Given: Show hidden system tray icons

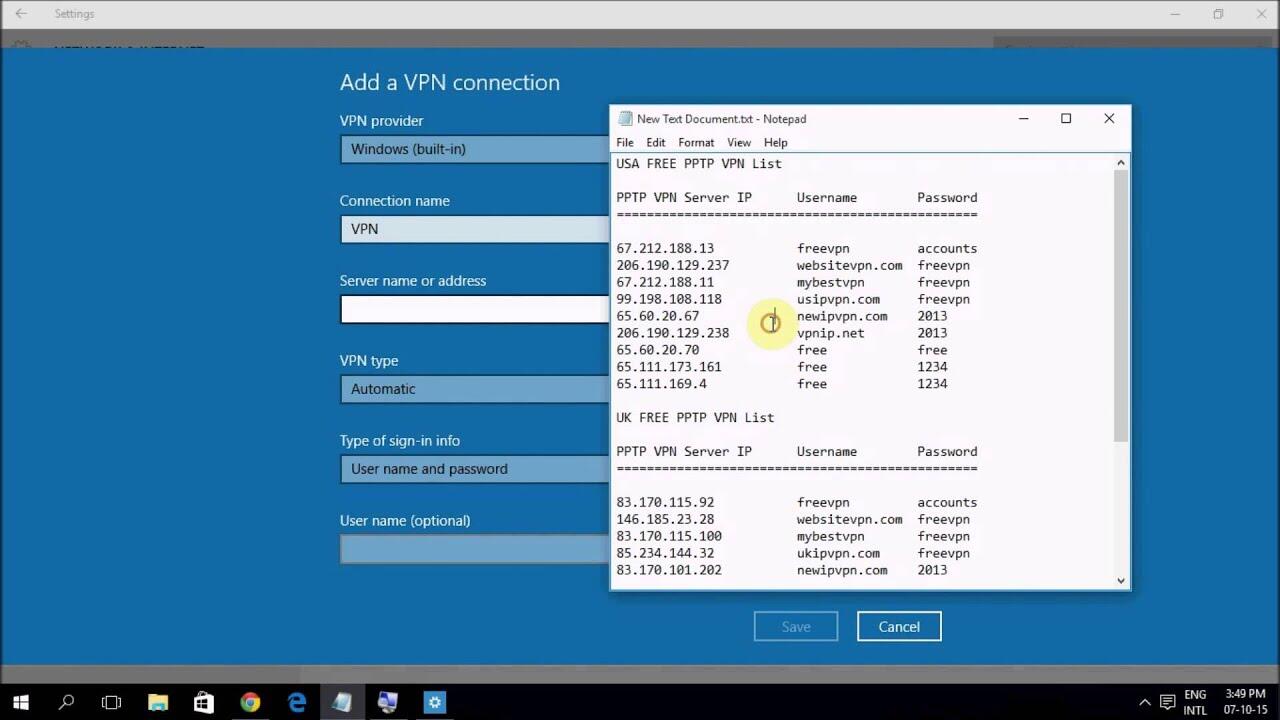Looking at the screenshot, I should (x=1145, y=702).
